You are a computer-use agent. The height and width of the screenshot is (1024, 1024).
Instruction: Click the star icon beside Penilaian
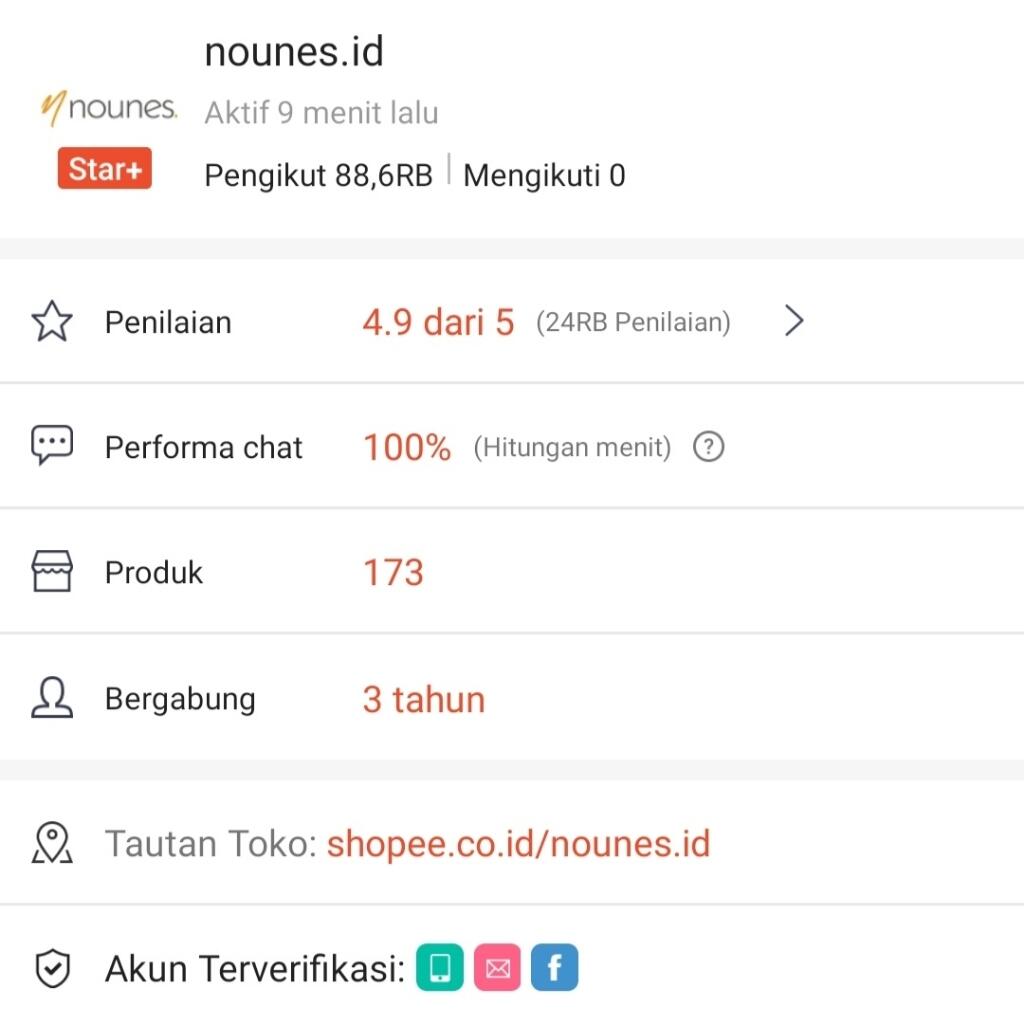(x=52, y=322)
